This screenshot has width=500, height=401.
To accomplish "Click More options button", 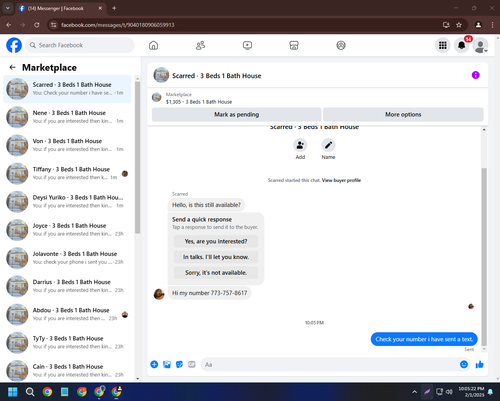I will coord(403,114).
